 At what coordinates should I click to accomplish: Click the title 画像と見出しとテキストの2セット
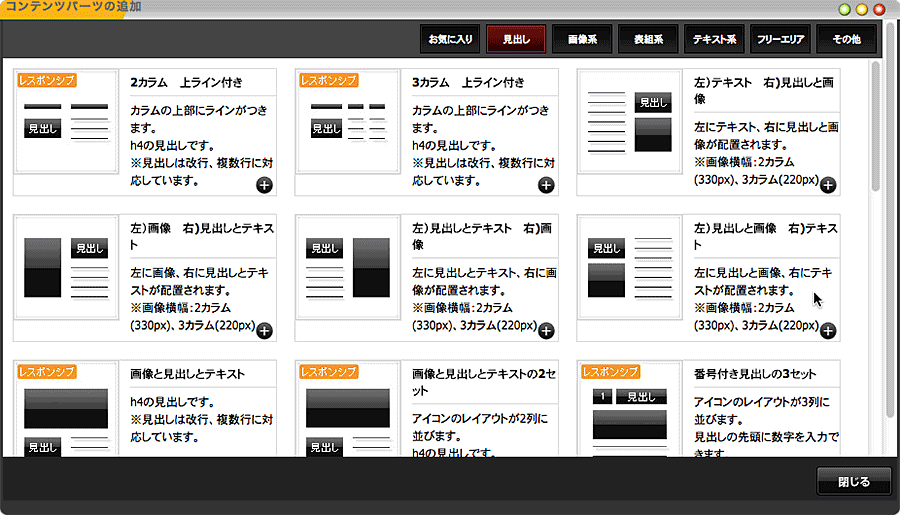click(484, 382)
